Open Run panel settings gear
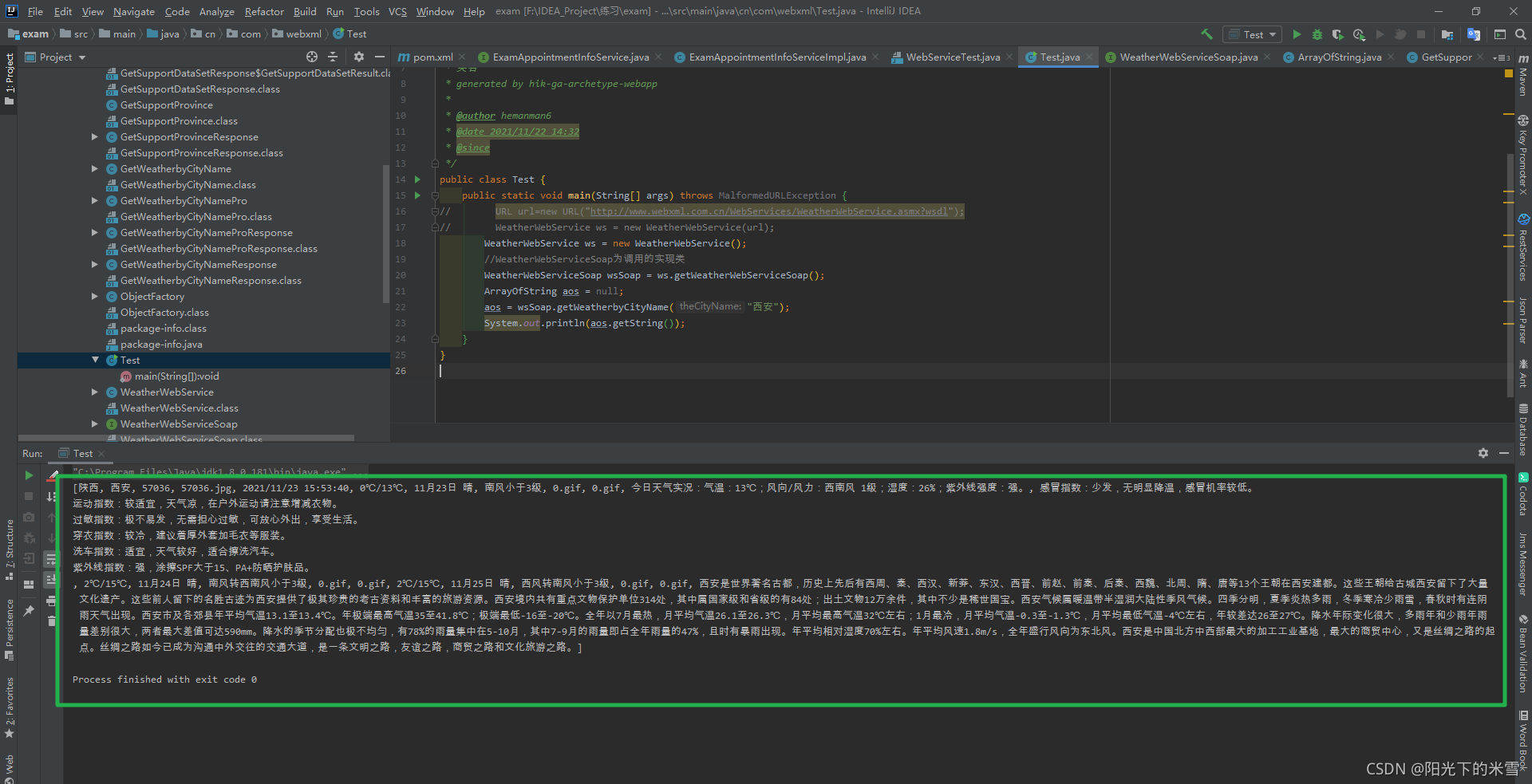The image size is (1532, 784). coord(1483,453)
